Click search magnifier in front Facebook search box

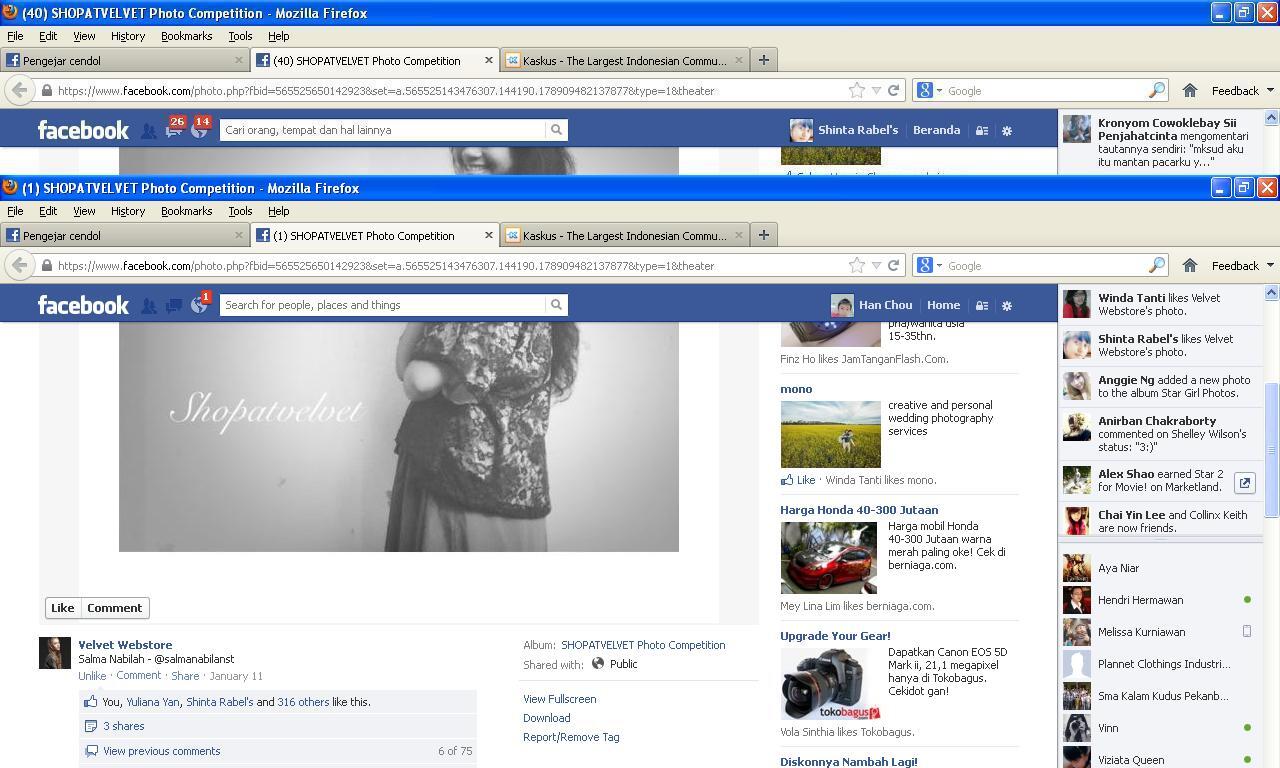556,305
